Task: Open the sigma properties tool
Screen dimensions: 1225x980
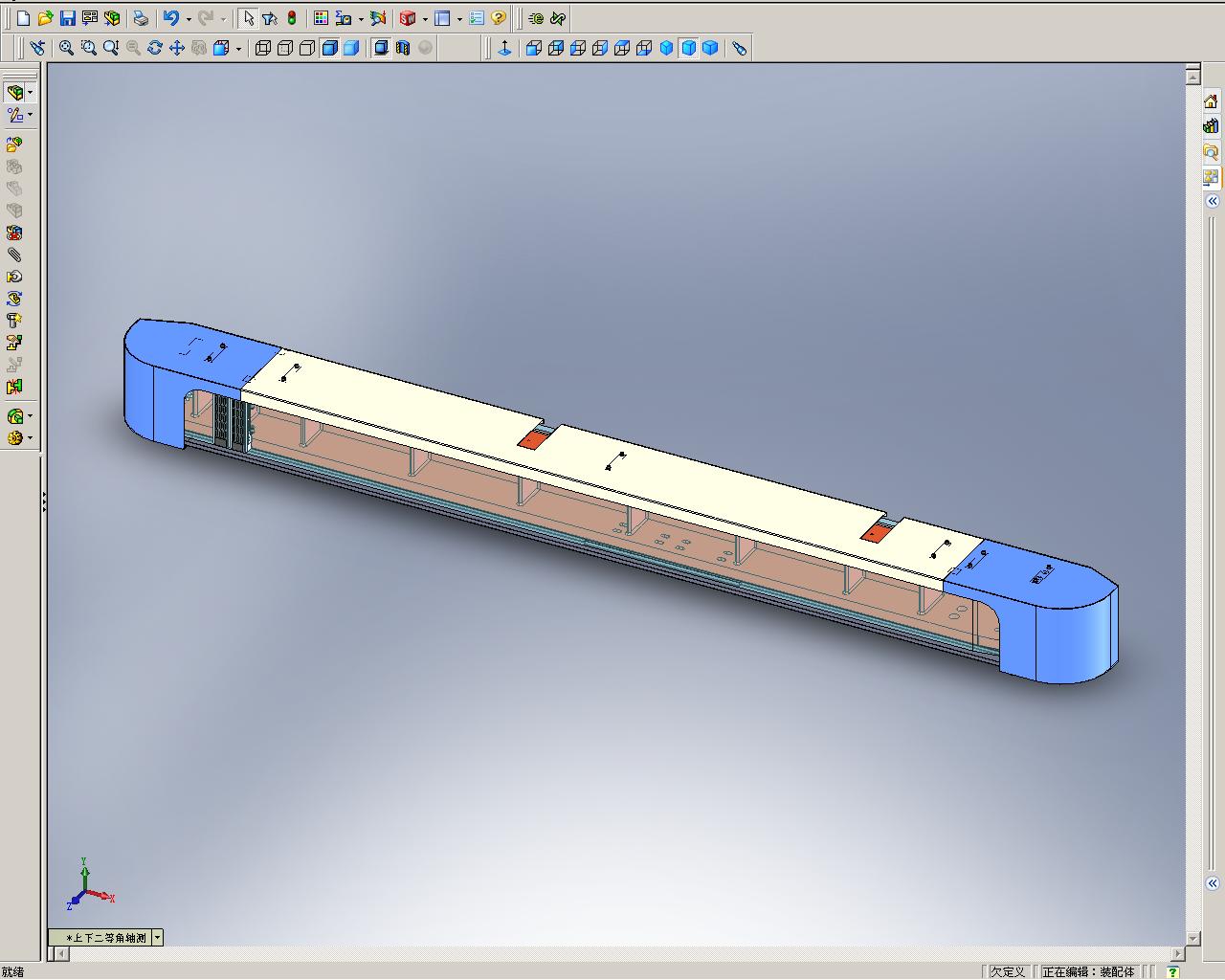Action: click(x=343, y=18)
